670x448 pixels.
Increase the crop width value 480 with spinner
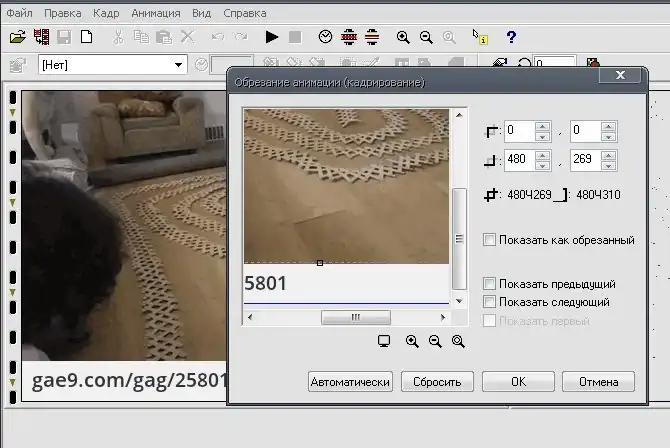(x=542, y=155)
